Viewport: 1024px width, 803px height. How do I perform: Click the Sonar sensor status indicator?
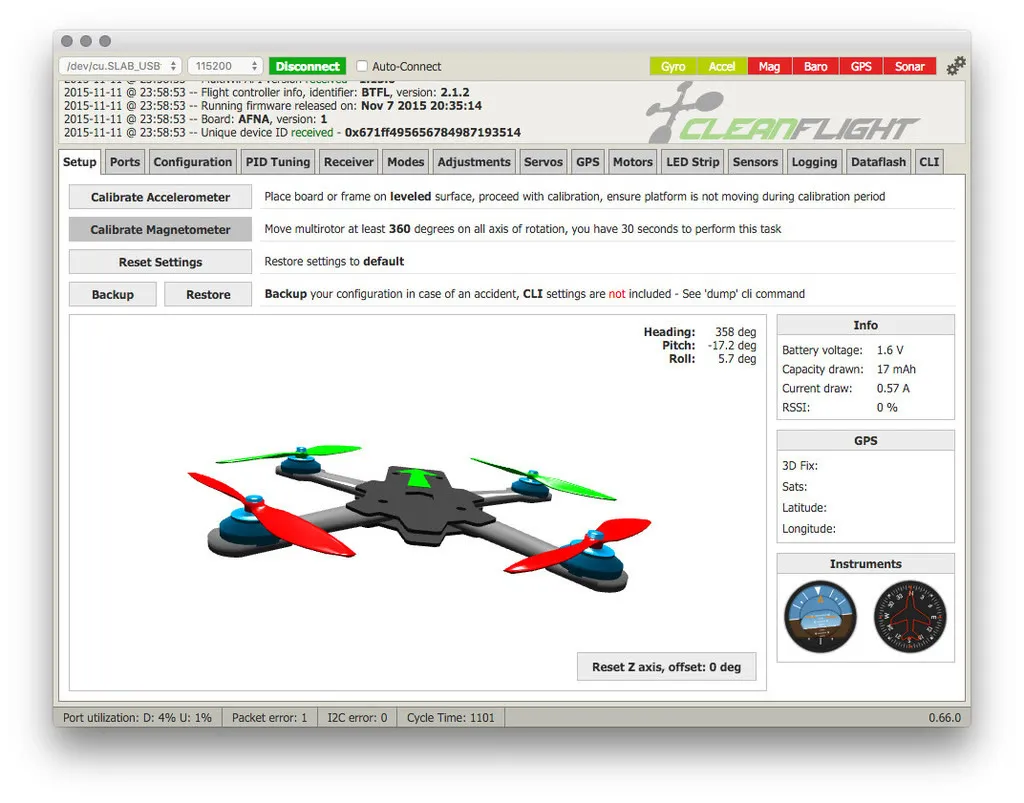[x=910, y=67]
